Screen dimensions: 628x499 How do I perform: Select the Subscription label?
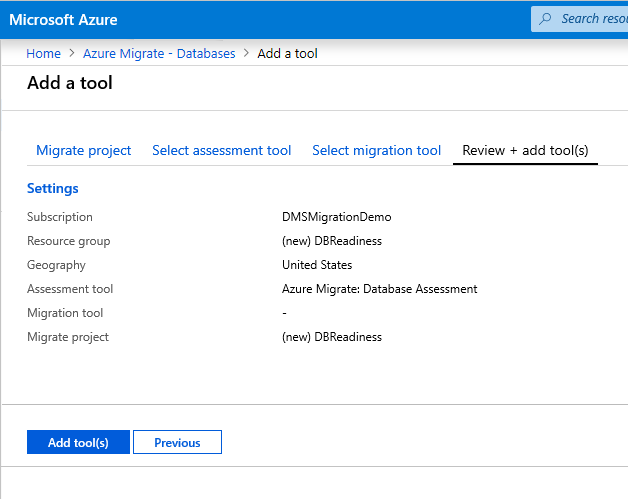pyautogui.click(x=59, y=217)
